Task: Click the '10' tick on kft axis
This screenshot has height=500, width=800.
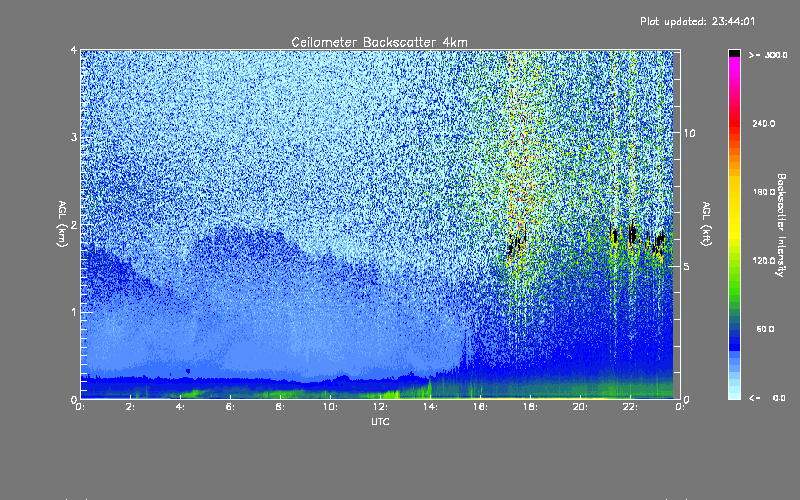Action: pos(689,133)
